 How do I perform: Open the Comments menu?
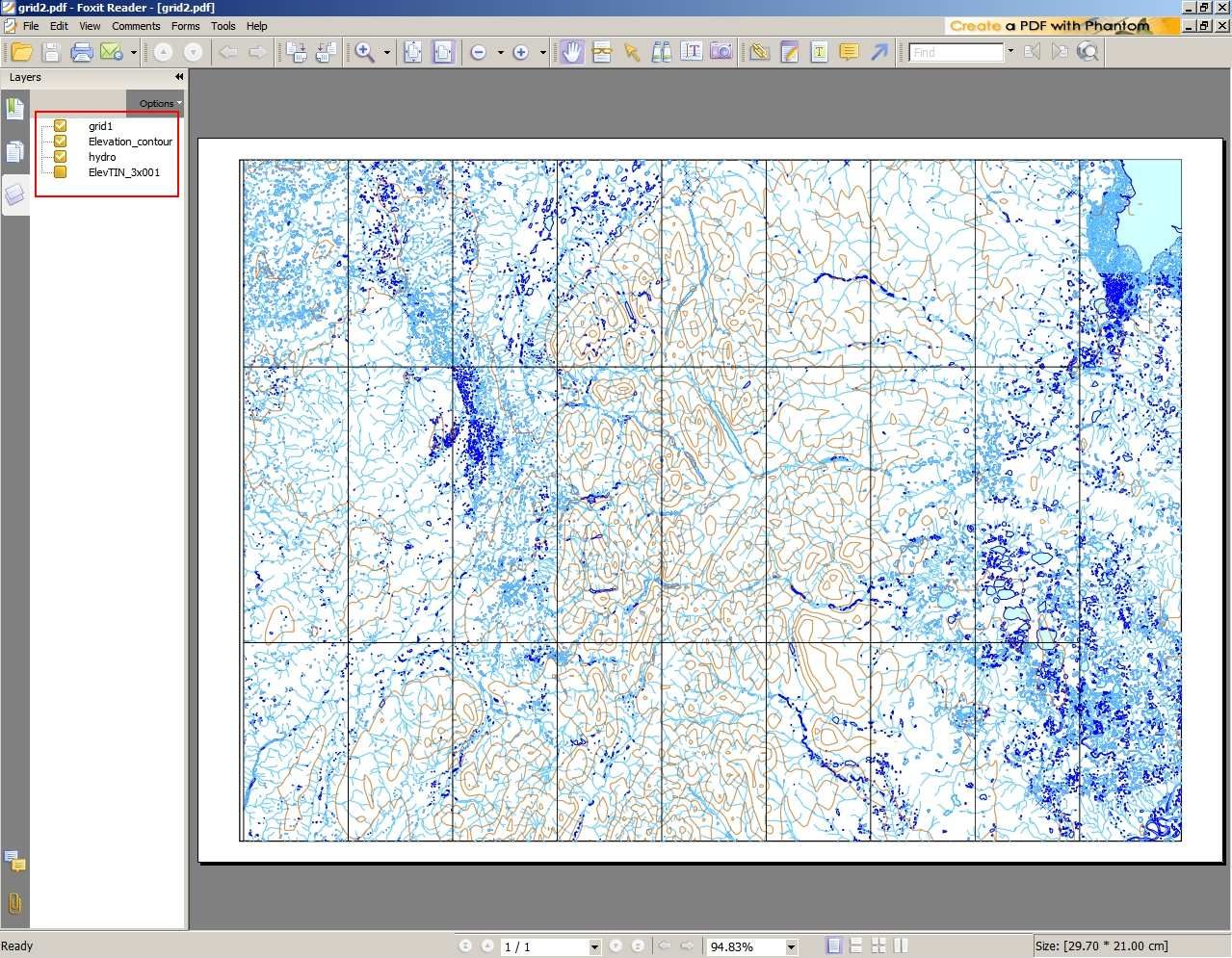click(136, 26)
